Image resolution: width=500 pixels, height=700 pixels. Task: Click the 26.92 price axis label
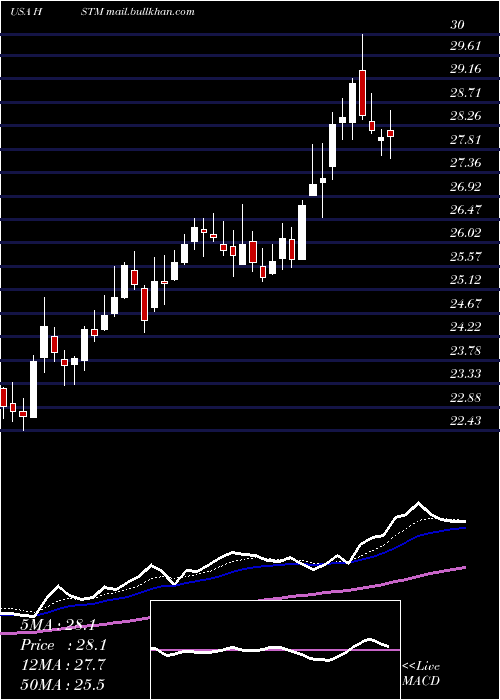click(x=466, y=187)
